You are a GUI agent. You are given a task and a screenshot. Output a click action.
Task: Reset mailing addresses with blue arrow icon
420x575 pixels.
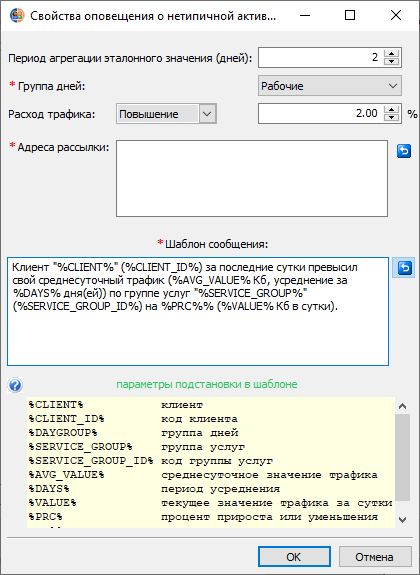(404, 151)
